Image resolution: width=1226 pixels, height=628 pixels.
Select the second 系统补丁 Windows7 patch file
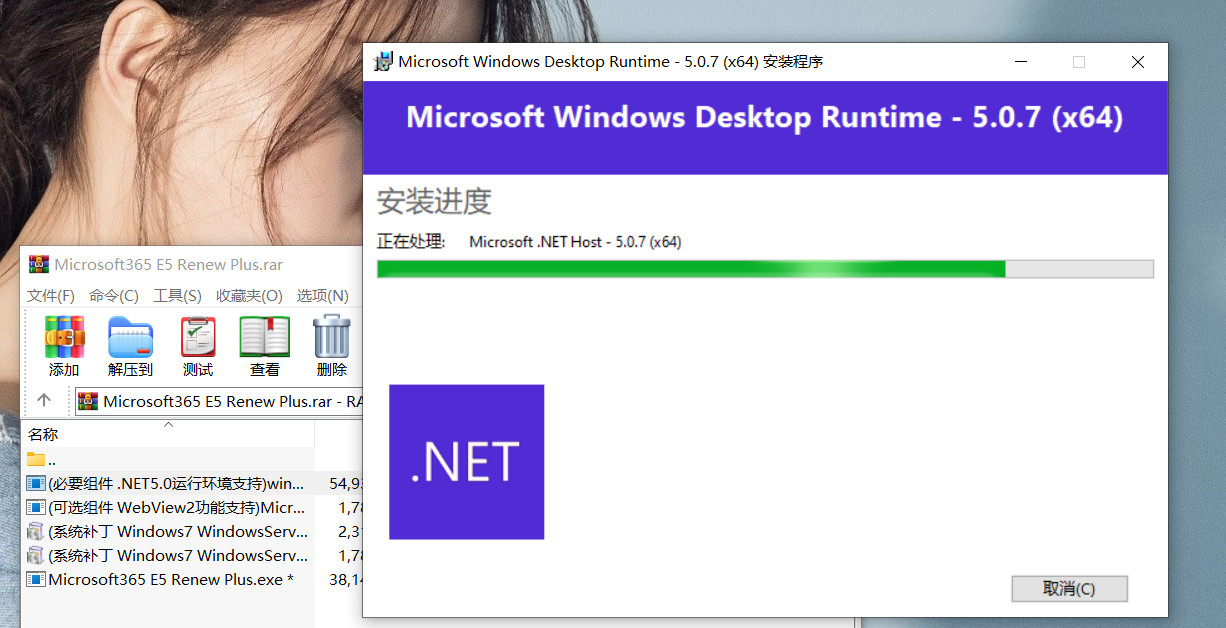[x=178, y=555]
